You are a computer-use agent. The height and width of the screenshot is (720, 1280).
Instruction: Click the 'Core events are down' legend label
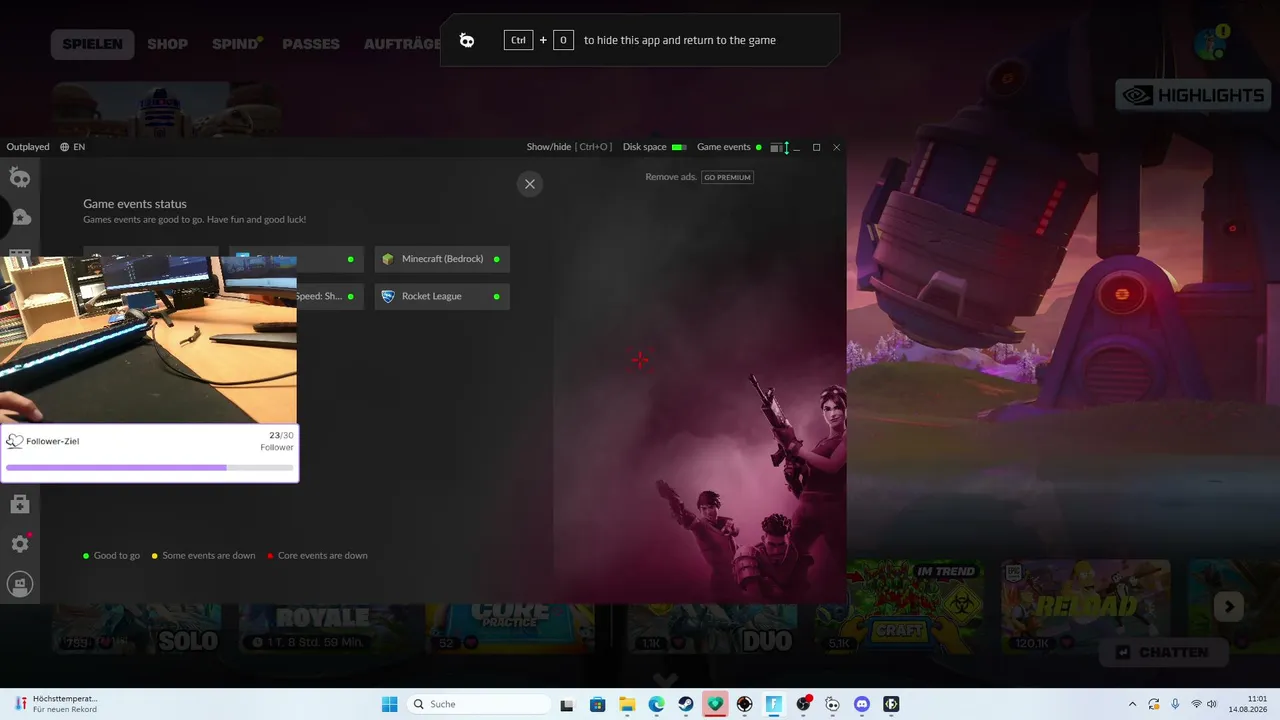[x=323, y=556]
